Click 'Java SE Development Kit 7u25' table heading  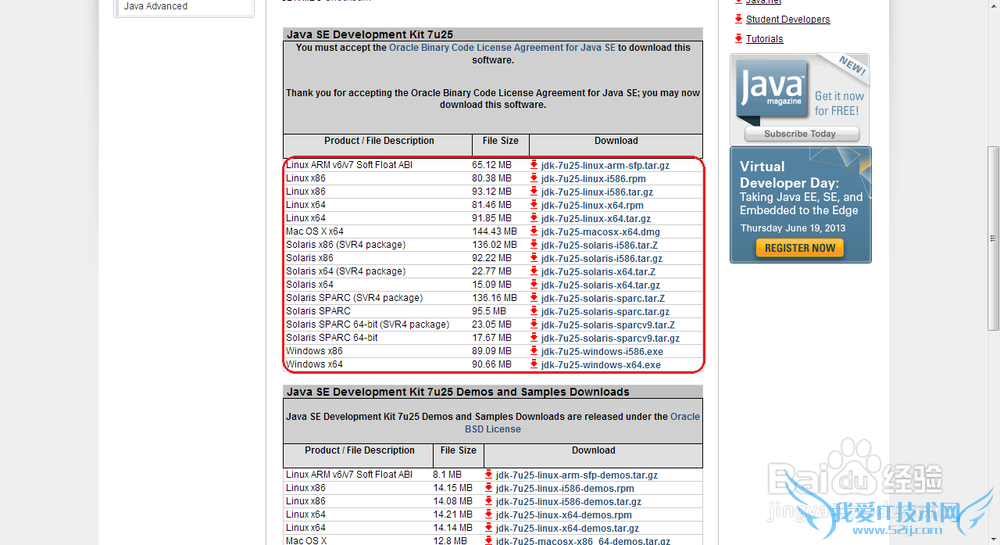tap(370, 34)
